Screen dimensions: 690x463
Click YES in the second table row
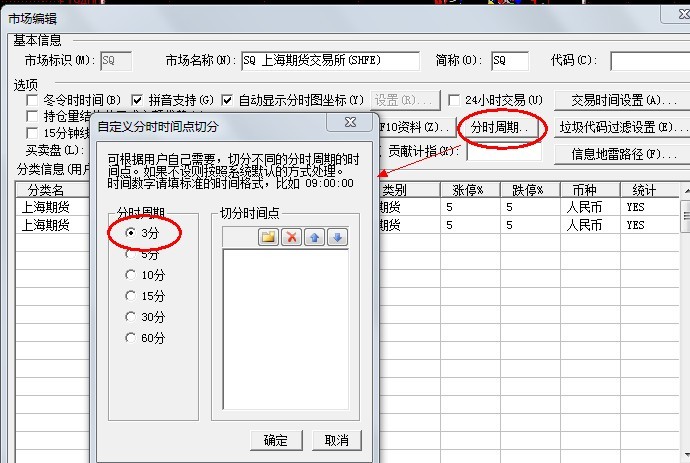point(635,225)
